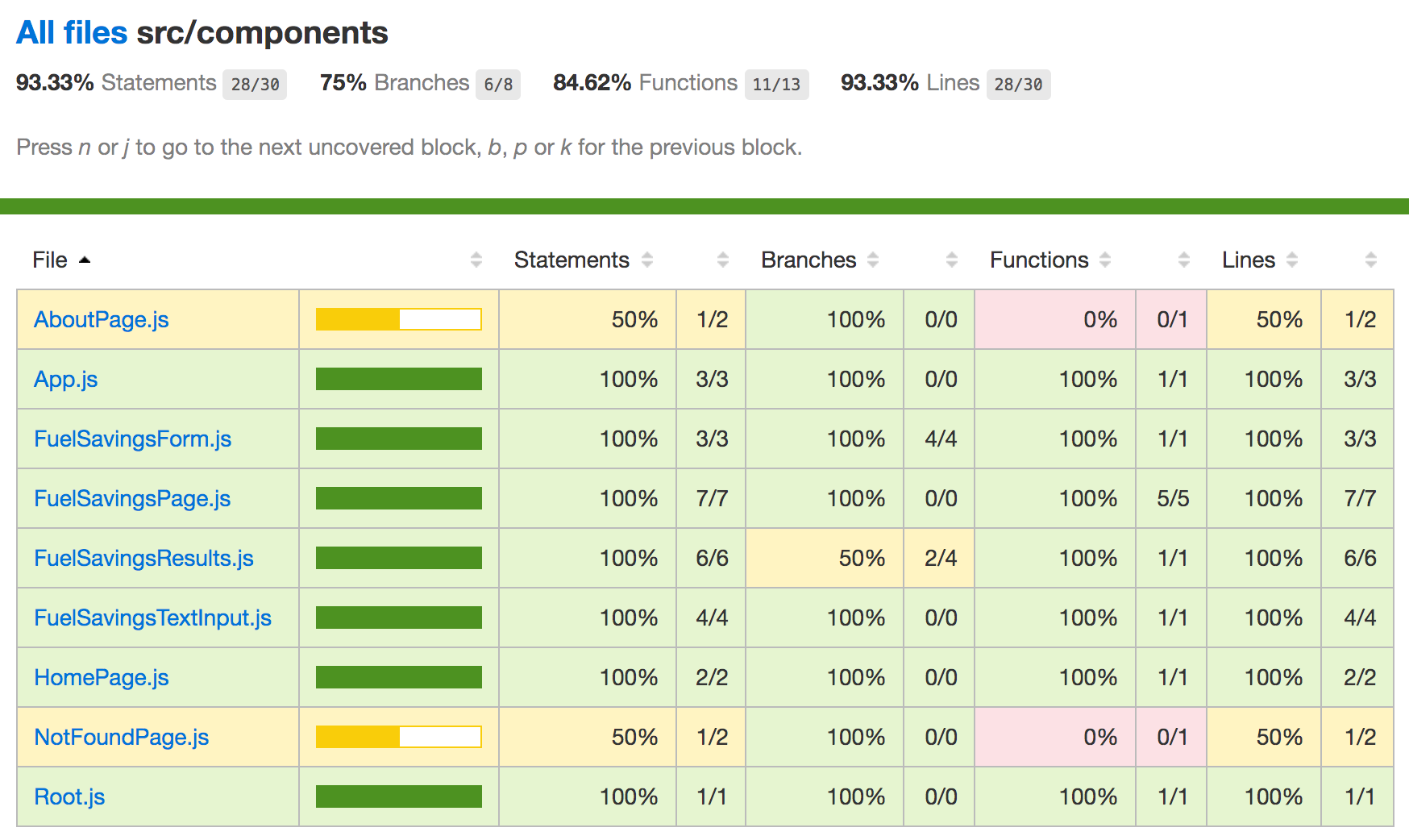This screenshot has height=840, width=1409.
Task: Click sort icon beside Lines header
Action: coord(1292,260)
